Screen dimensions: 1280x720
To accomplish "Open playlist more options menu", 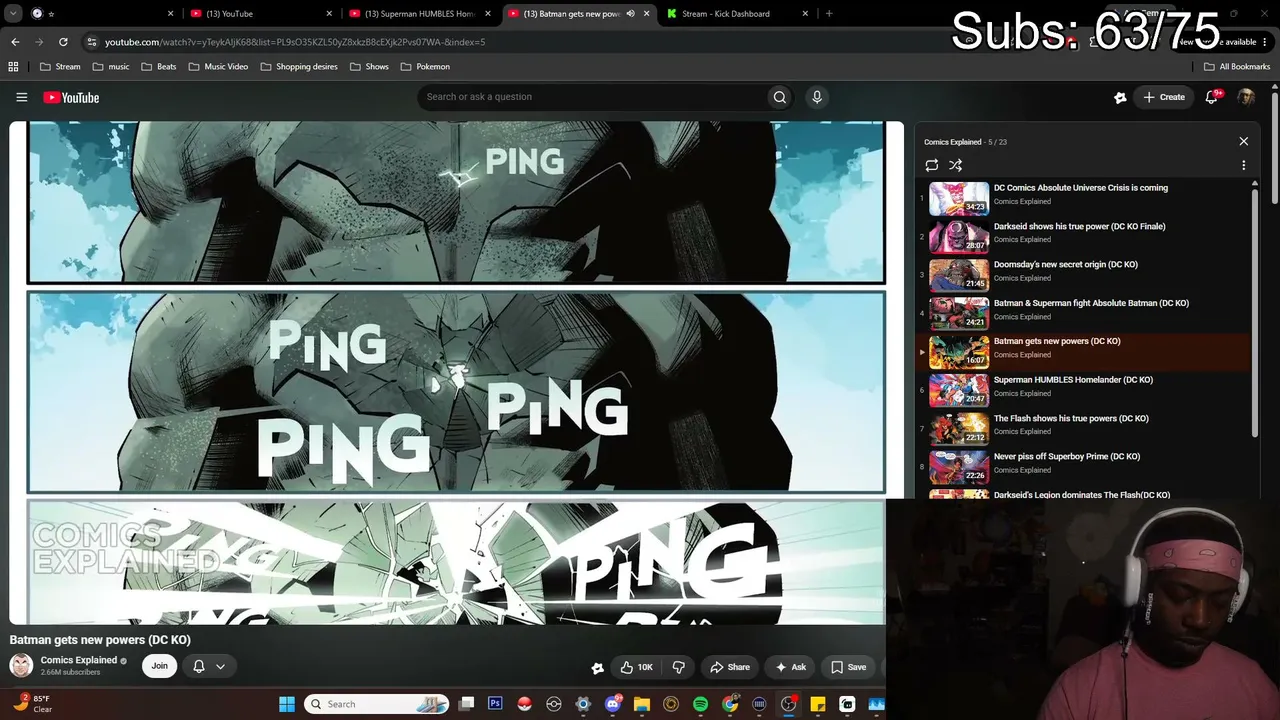I will pyautogui.click(x=1244, y=165).
